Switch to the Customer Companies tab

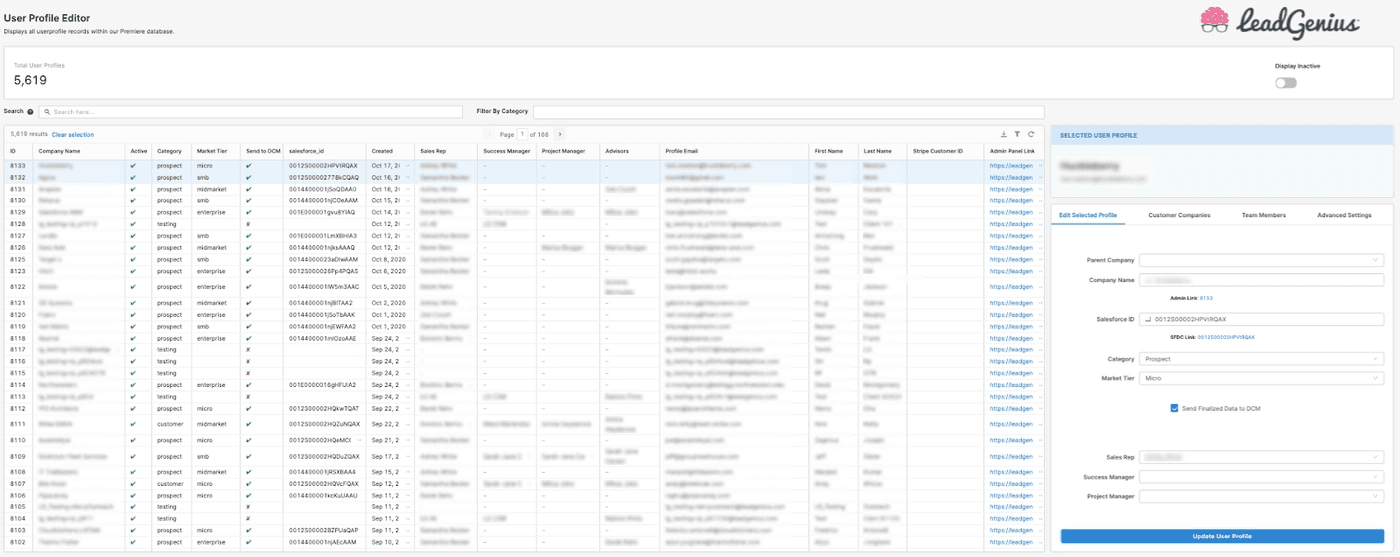[x=1179, y=215]
